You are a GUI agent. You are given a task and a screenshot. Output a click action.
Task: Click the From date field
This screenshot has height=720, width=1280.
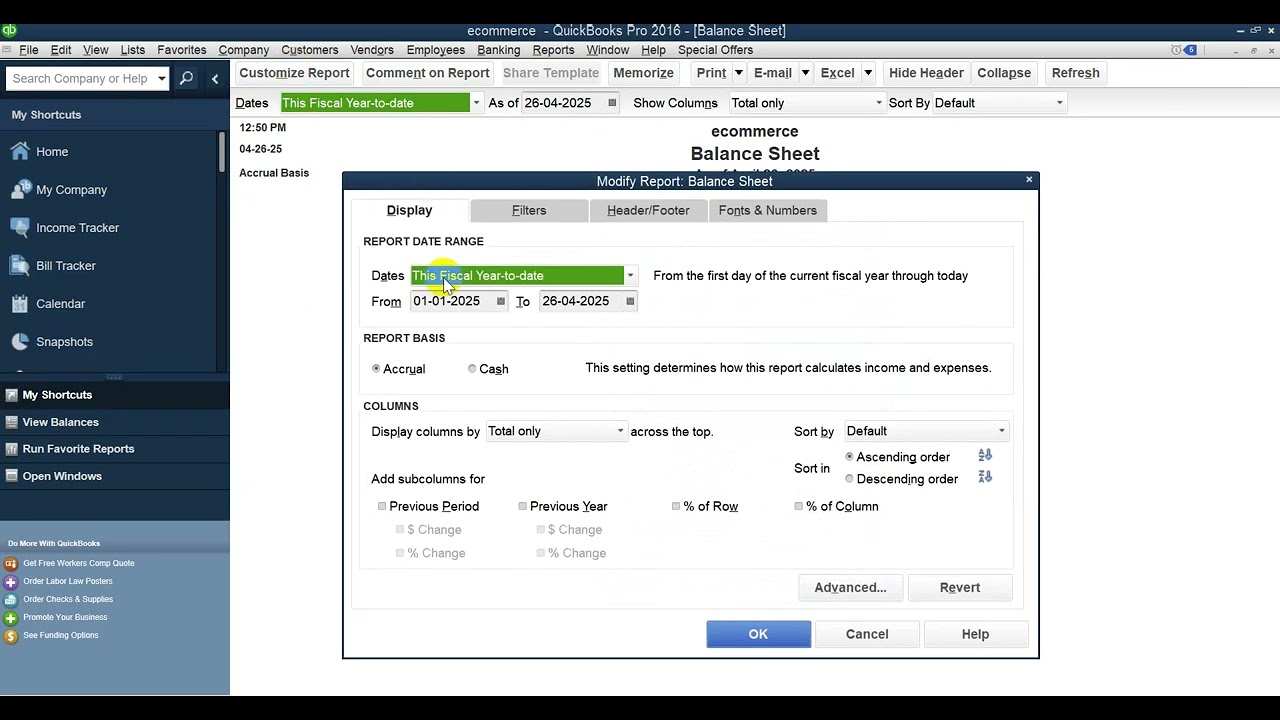[x=452, y=301]
